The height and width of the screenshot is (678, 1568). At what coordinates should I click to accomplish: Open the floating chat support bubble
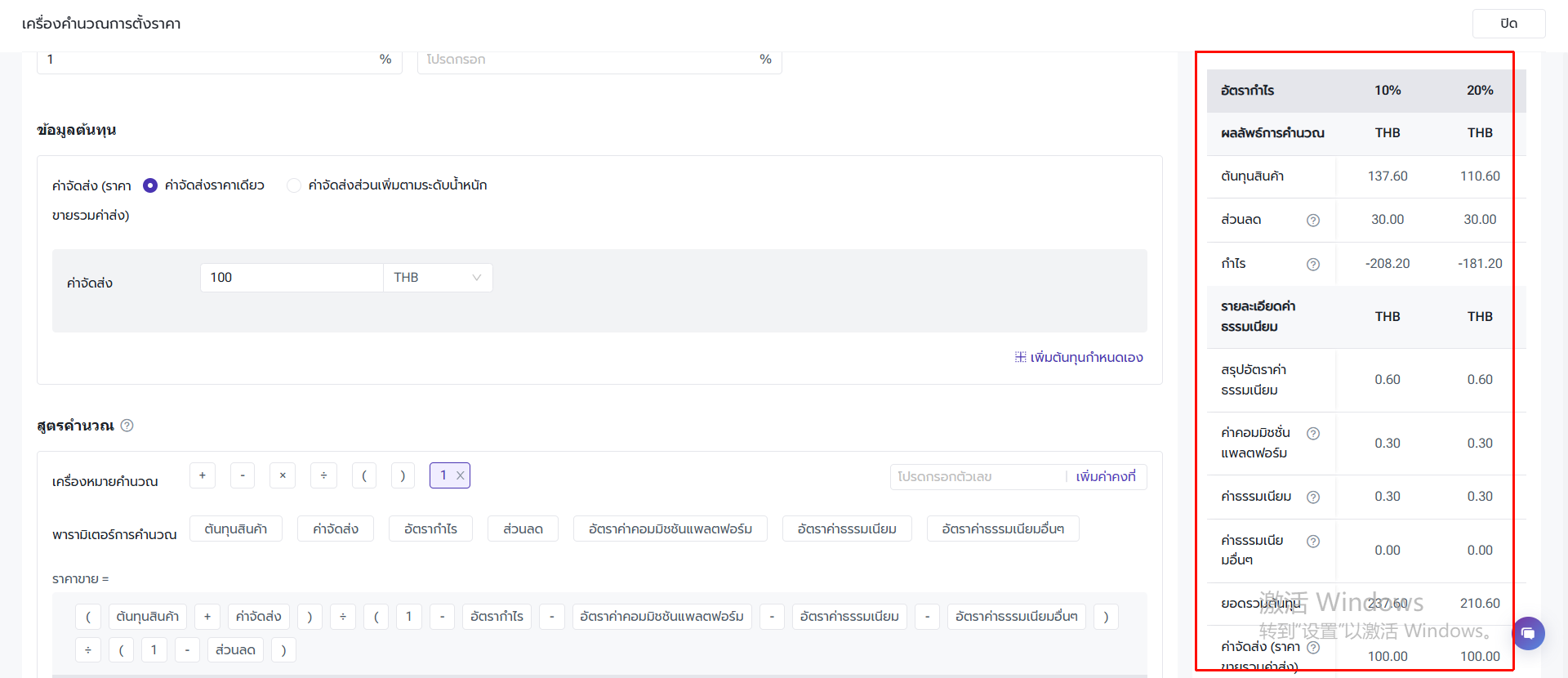point(1528,633)
